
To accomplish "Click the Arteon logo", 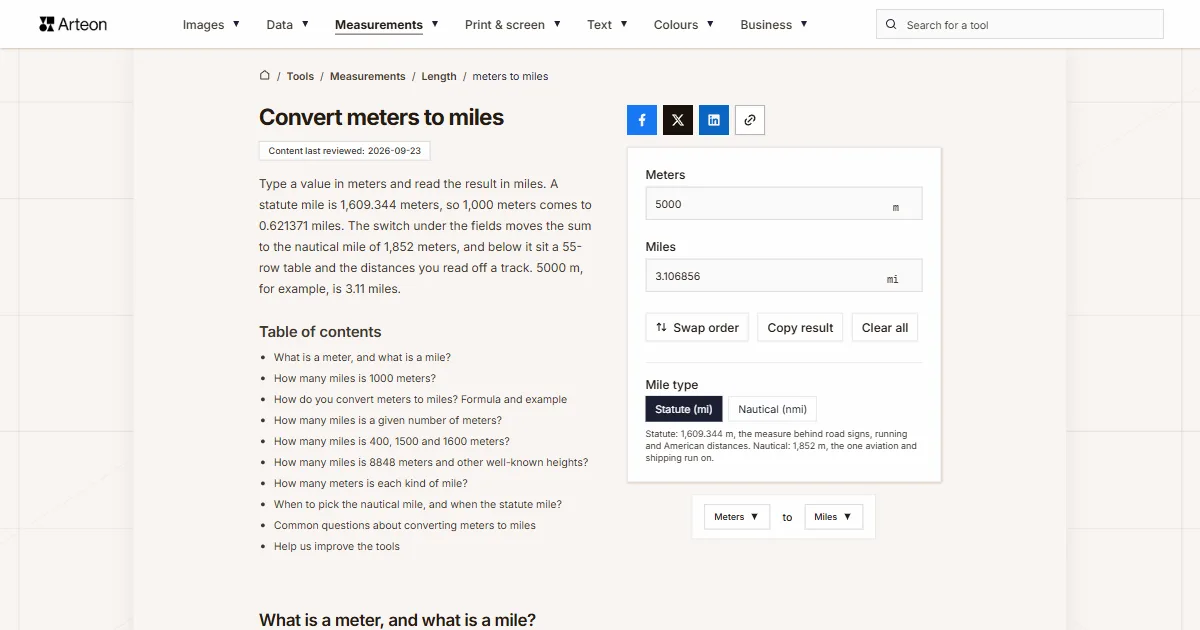I will point(73,24).
